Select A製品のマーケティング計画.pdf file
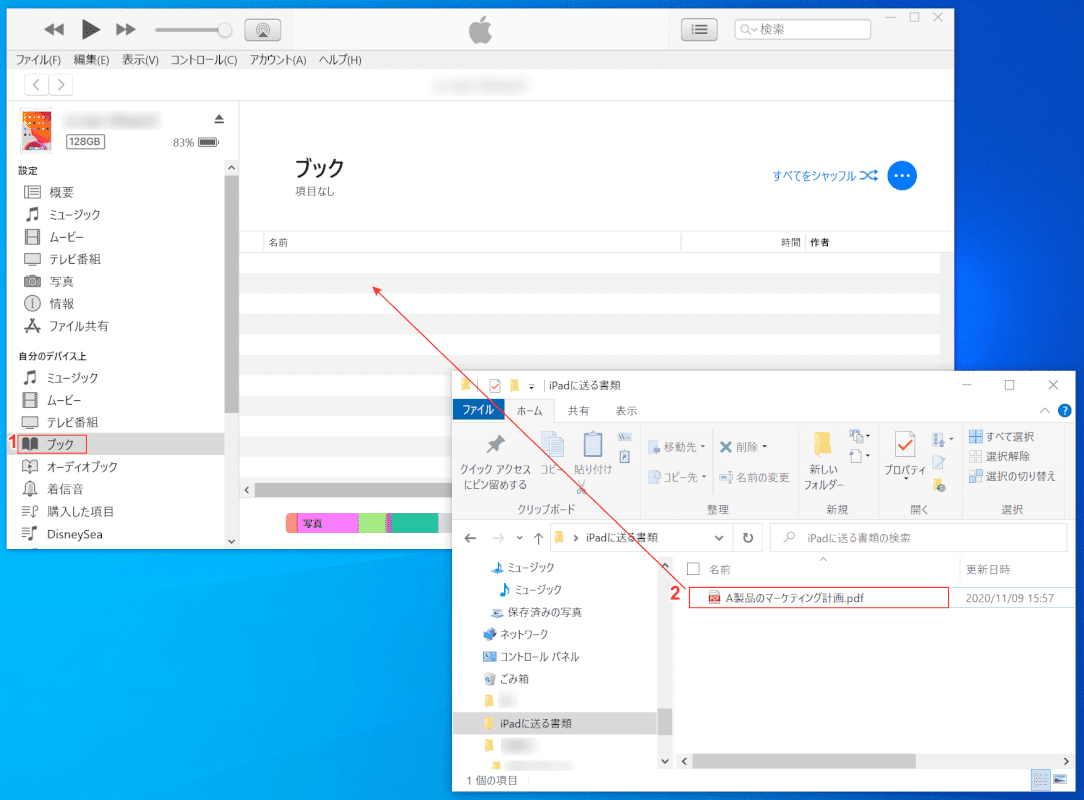The width and height of the screenshot is (1084, 800). pyautogui.click(x=819, y=598)
